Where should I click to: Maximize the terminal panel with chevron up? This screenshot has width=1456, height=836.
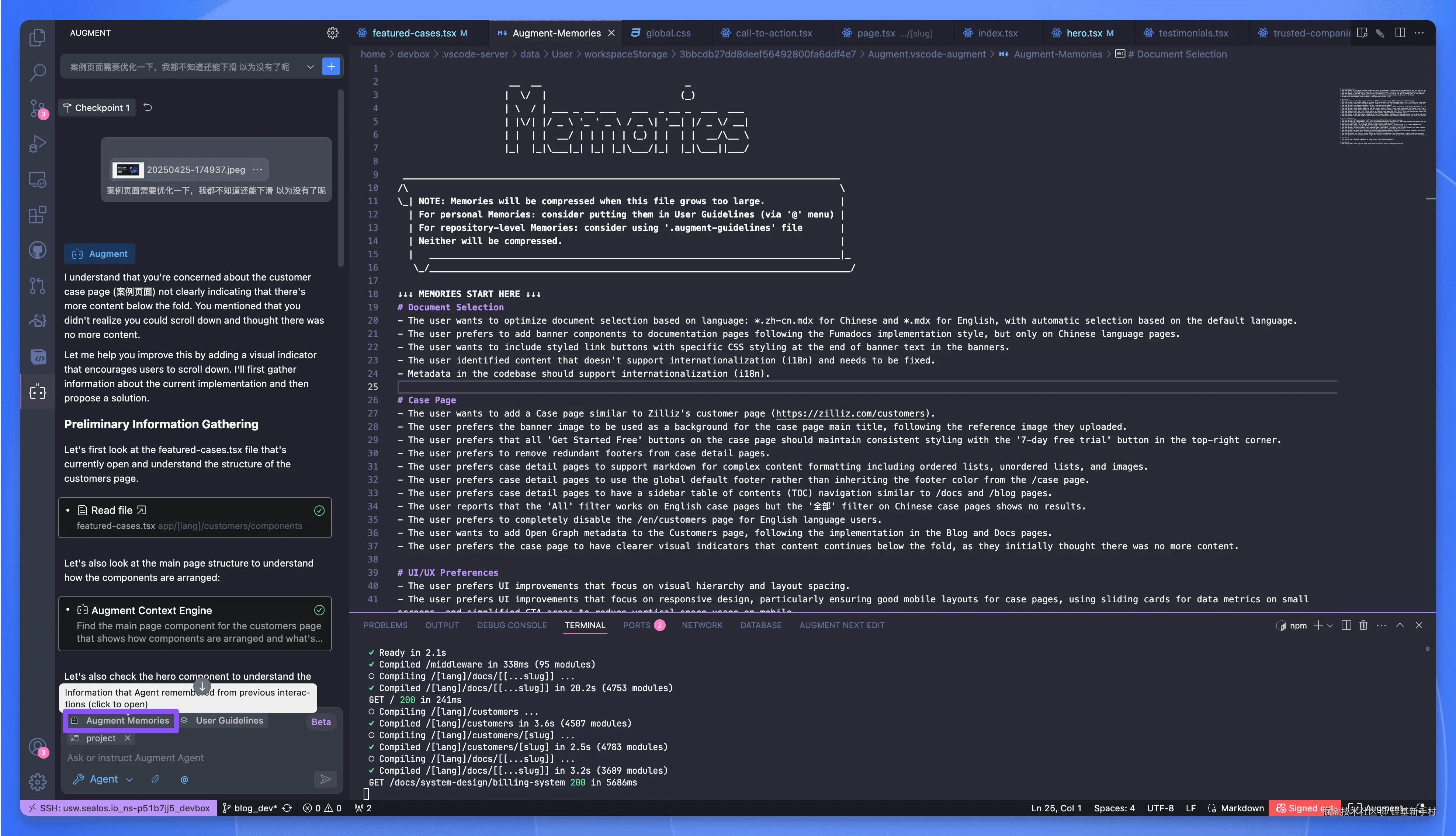(1400, 625)
